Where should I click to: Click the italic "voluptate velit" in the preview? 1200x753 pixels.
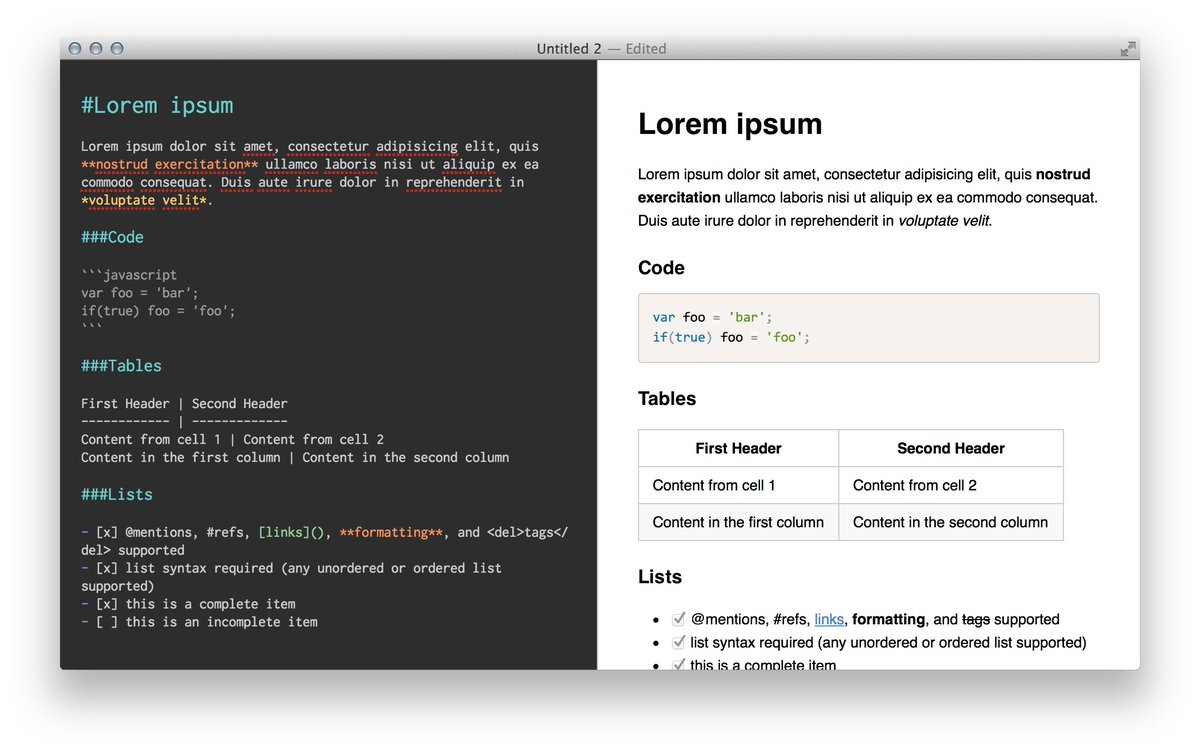(x=943, y=221)
